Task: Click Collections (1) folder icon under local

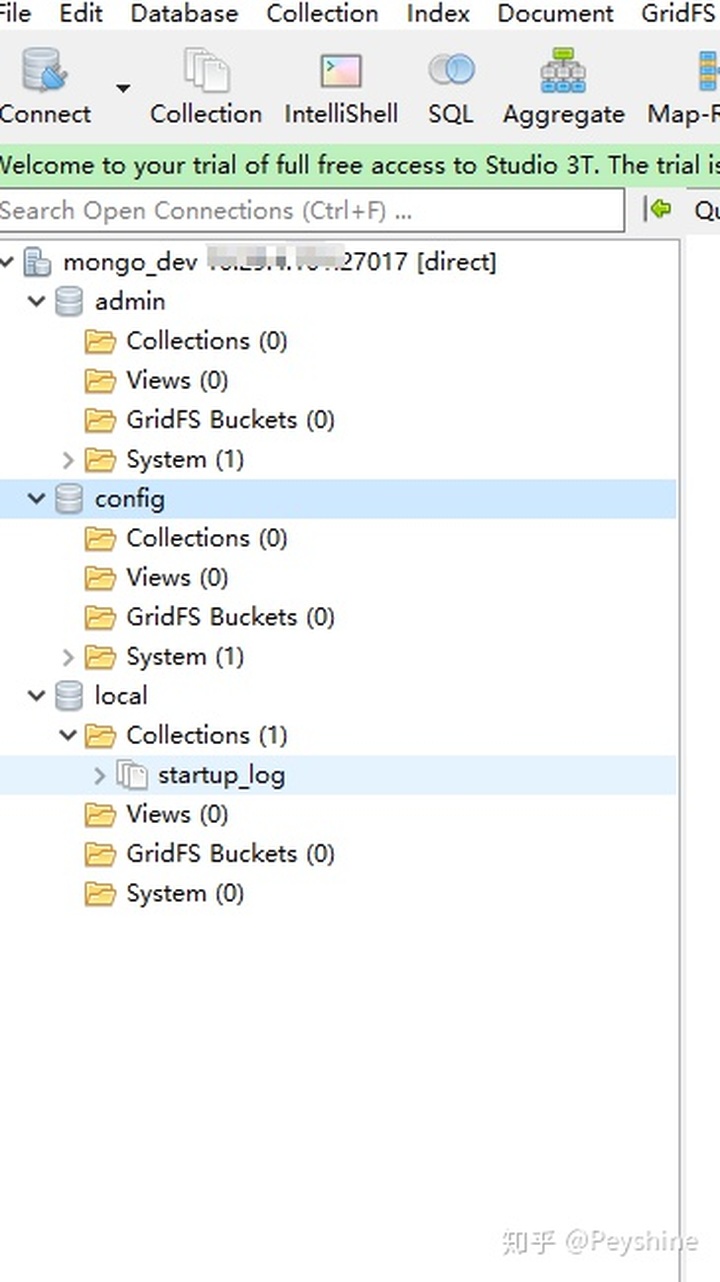Action: [100, 736]
